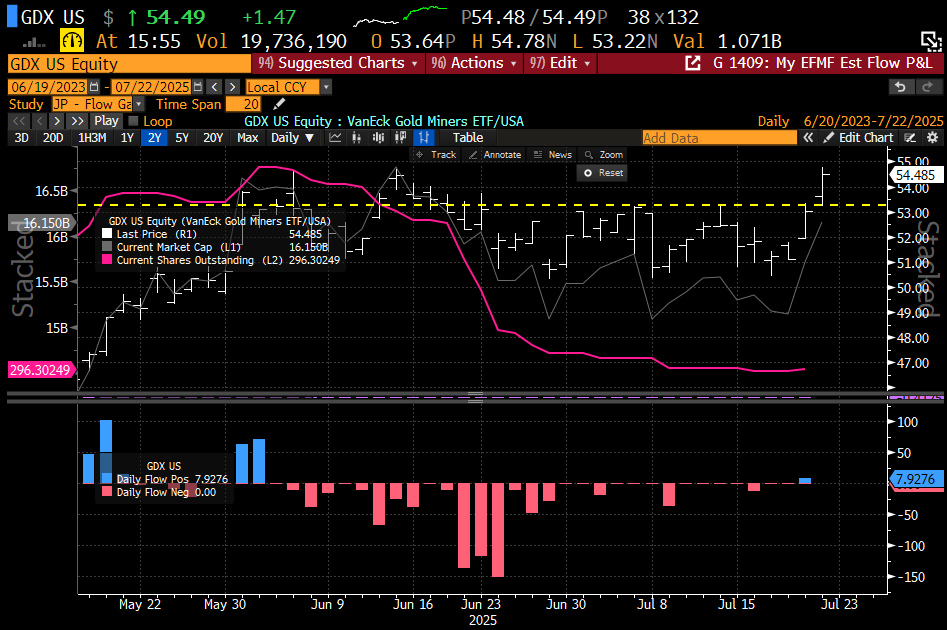Click the Time Span value field
This screenshot has height=630, width=947.
click(x=244, y=104)
